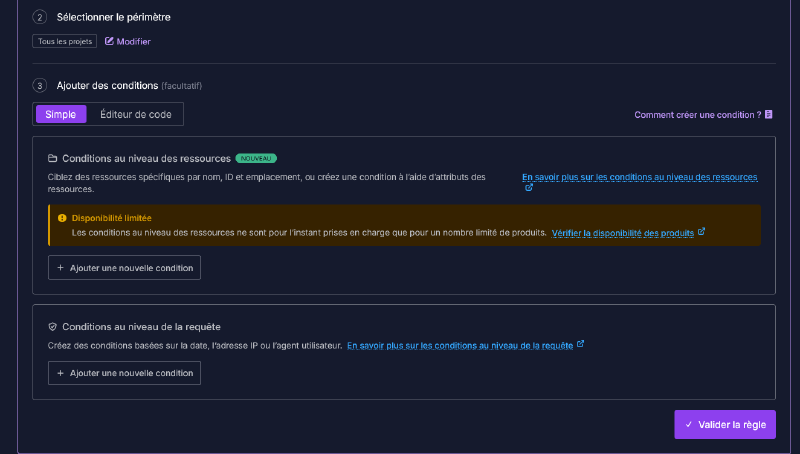The height and width of the screenshot is (454, 800).
Task: Open Vérifier la disponibilité des produits link
Action: [x=622, y=233]
